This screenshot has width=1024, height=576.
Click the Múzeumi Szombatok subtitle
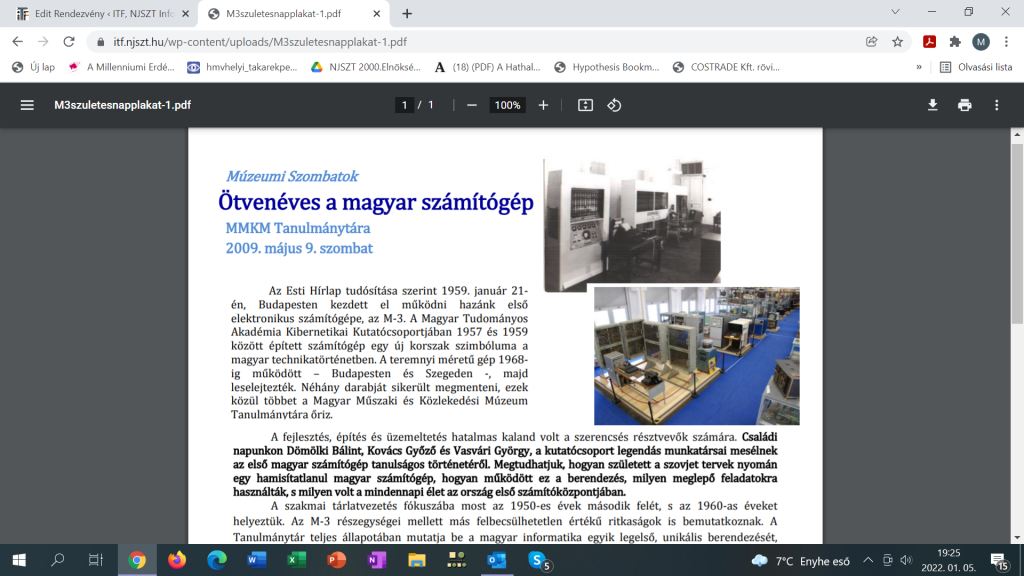click(292, 176)
